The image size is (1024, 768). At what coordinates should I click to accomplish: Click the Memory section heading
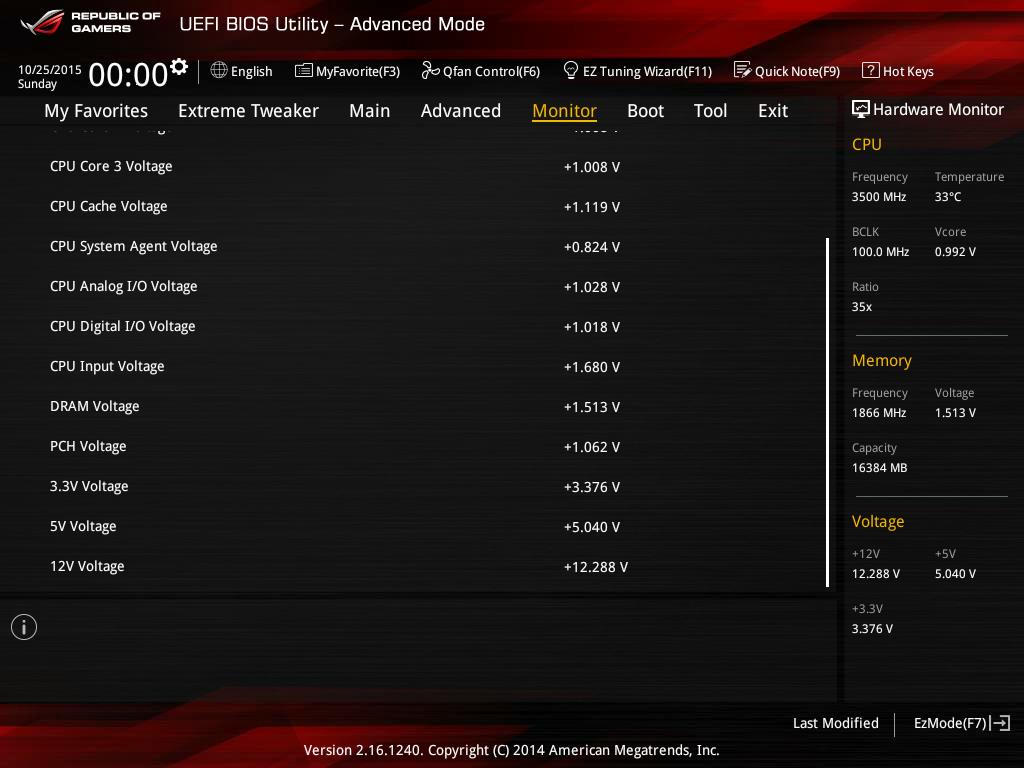[882, 360]
